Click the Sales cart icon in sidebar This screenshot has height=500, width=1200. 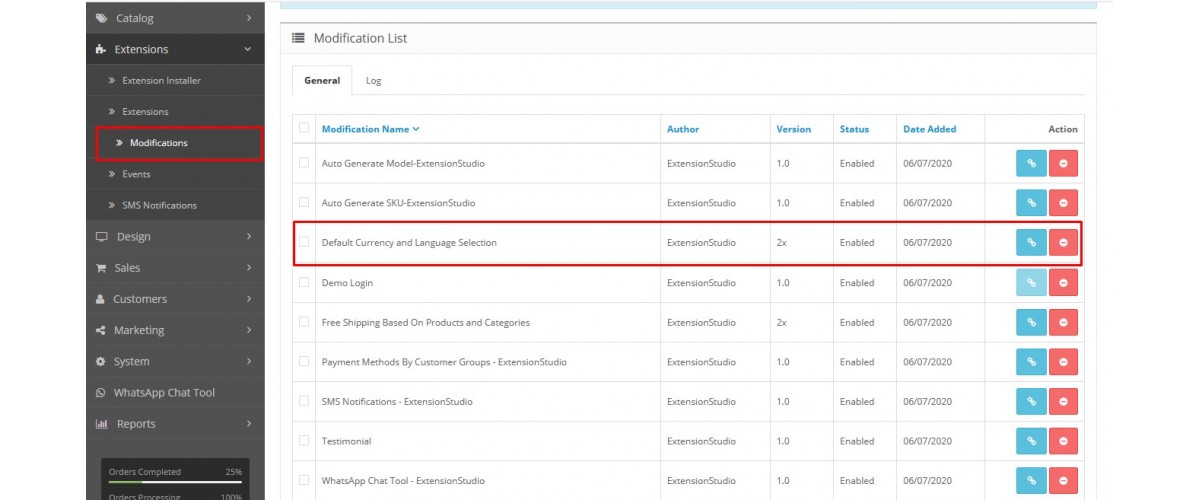click(x=101, y=268)
